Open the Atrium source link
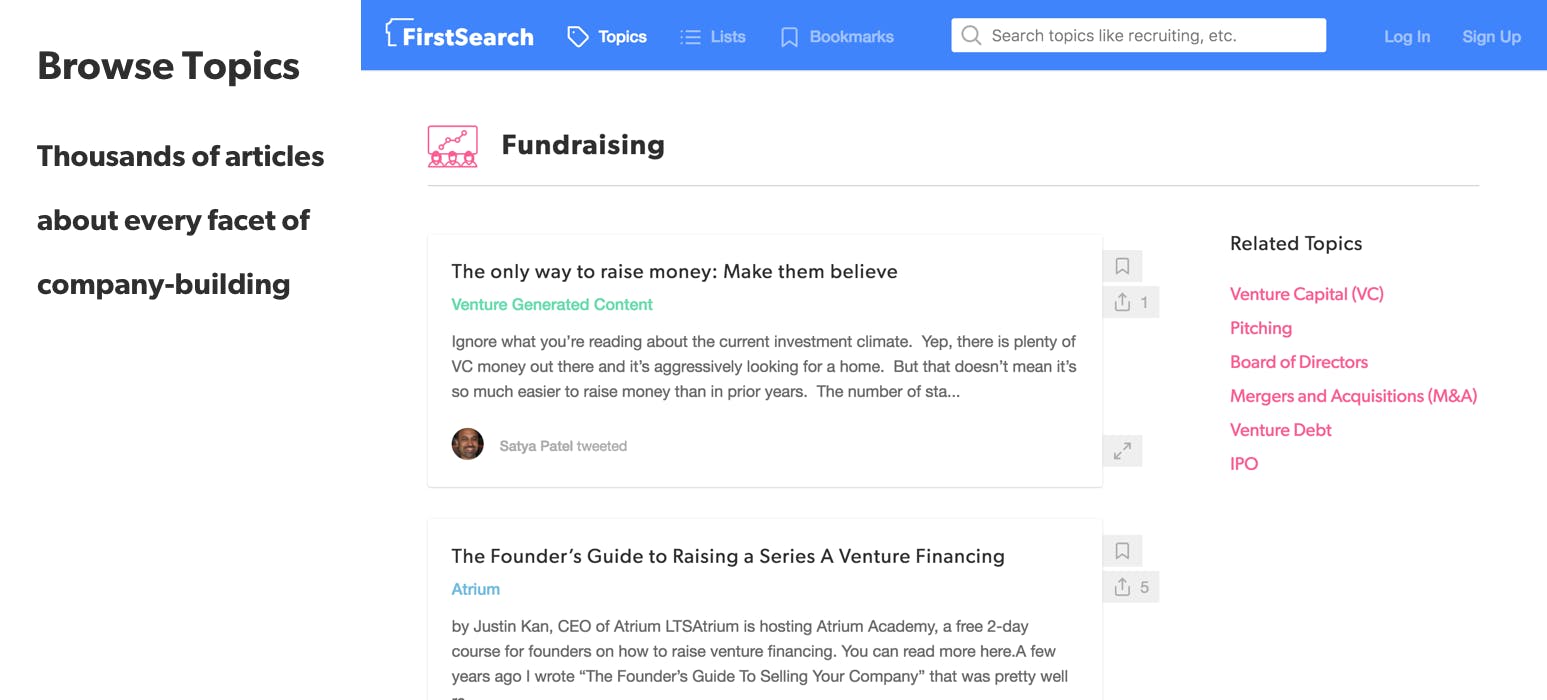1547x700 pixels. tap(475, 589)
